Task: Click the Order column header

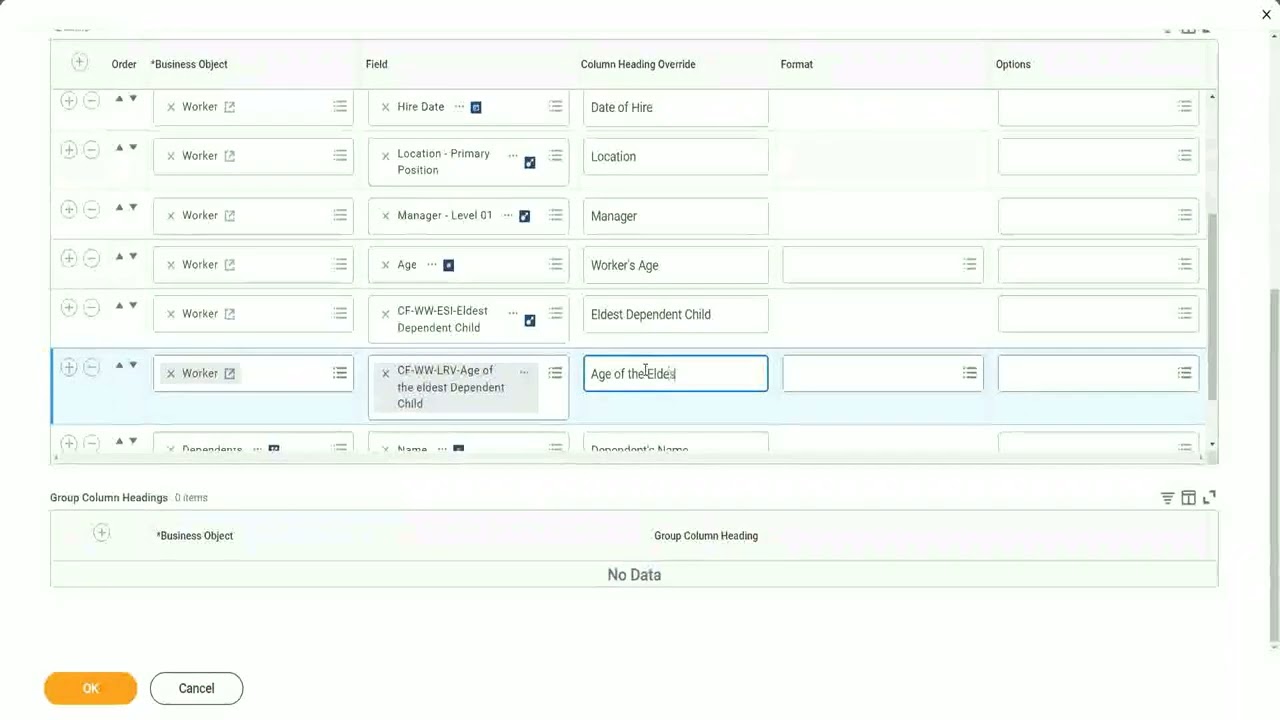Action: (124, 64)
